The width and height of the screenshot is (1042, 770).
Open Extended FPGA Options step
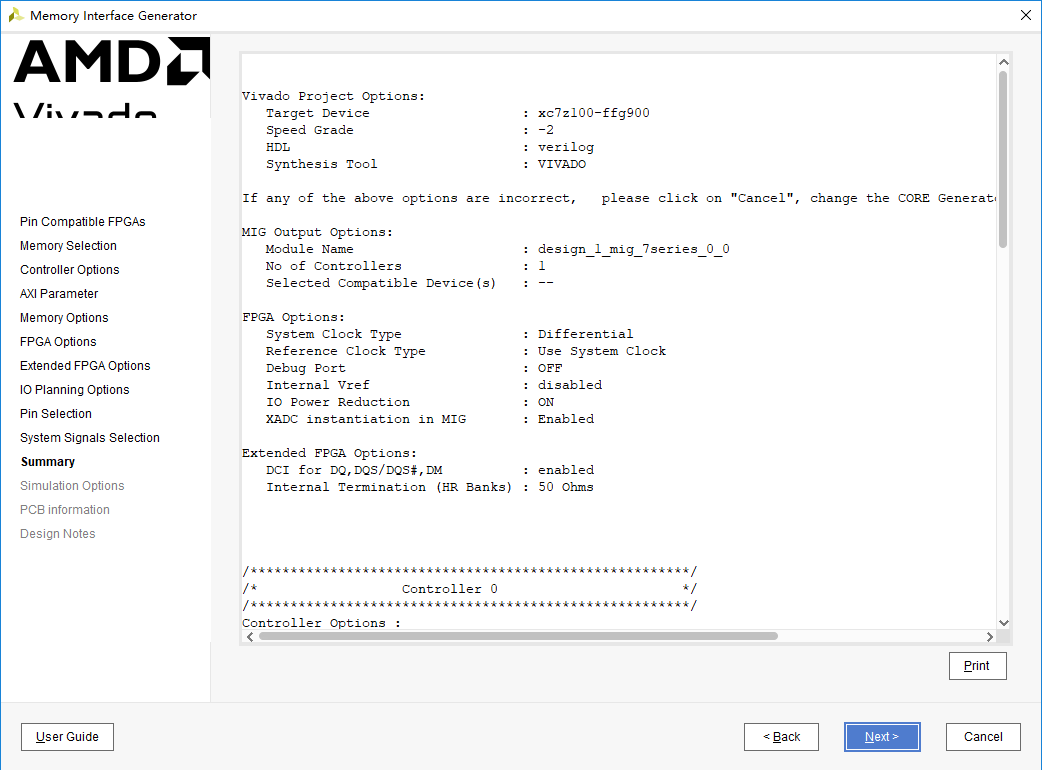pos(85,365)
